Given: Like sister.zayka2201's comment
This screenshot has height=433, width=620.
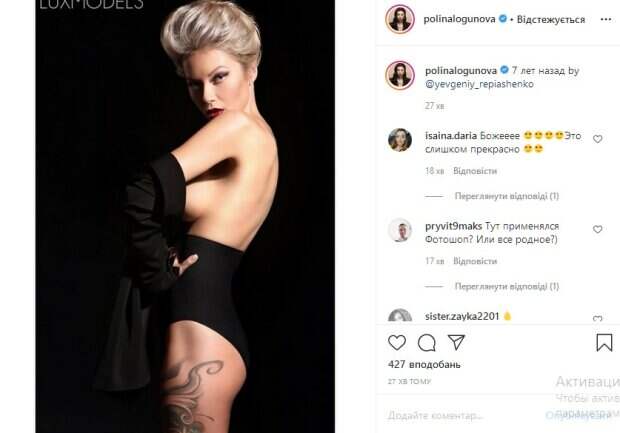Looking at the screenshot, I should coord(597,319).
